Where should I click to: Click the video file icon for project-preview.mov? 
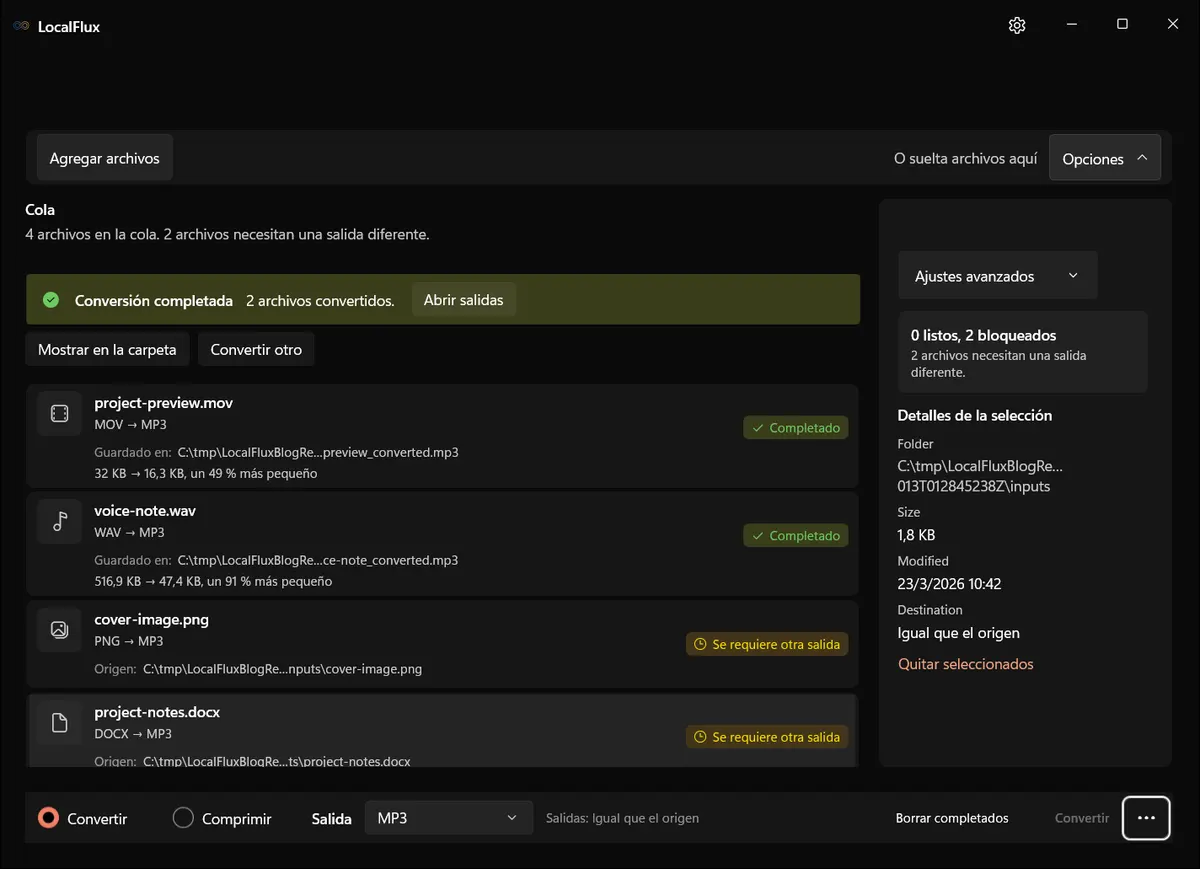[x=59, y=413]
